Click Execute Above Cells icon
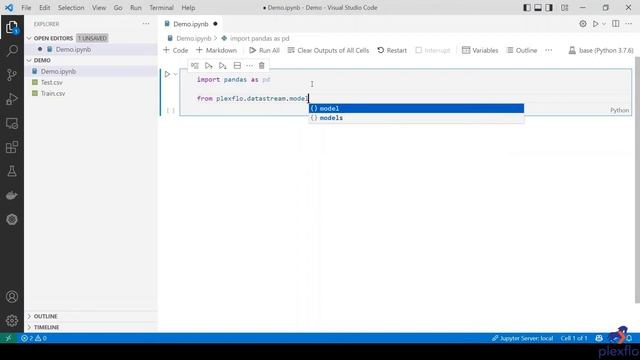The height and width of the screenshot is (360, 640). click(209, 66)
